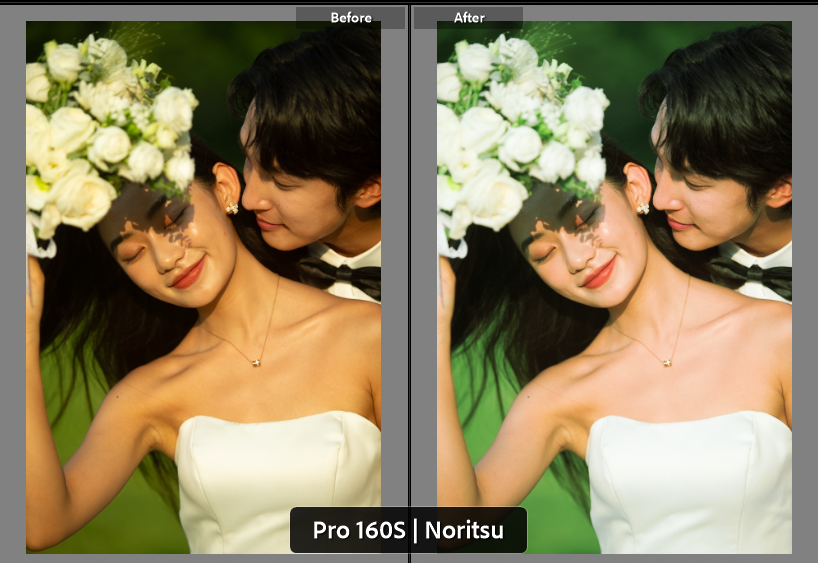Click the Pro 160S | Noritsu preset overlay
Image resolution: width=818 pixels, height=563 pixels.
tap(408, 530)
